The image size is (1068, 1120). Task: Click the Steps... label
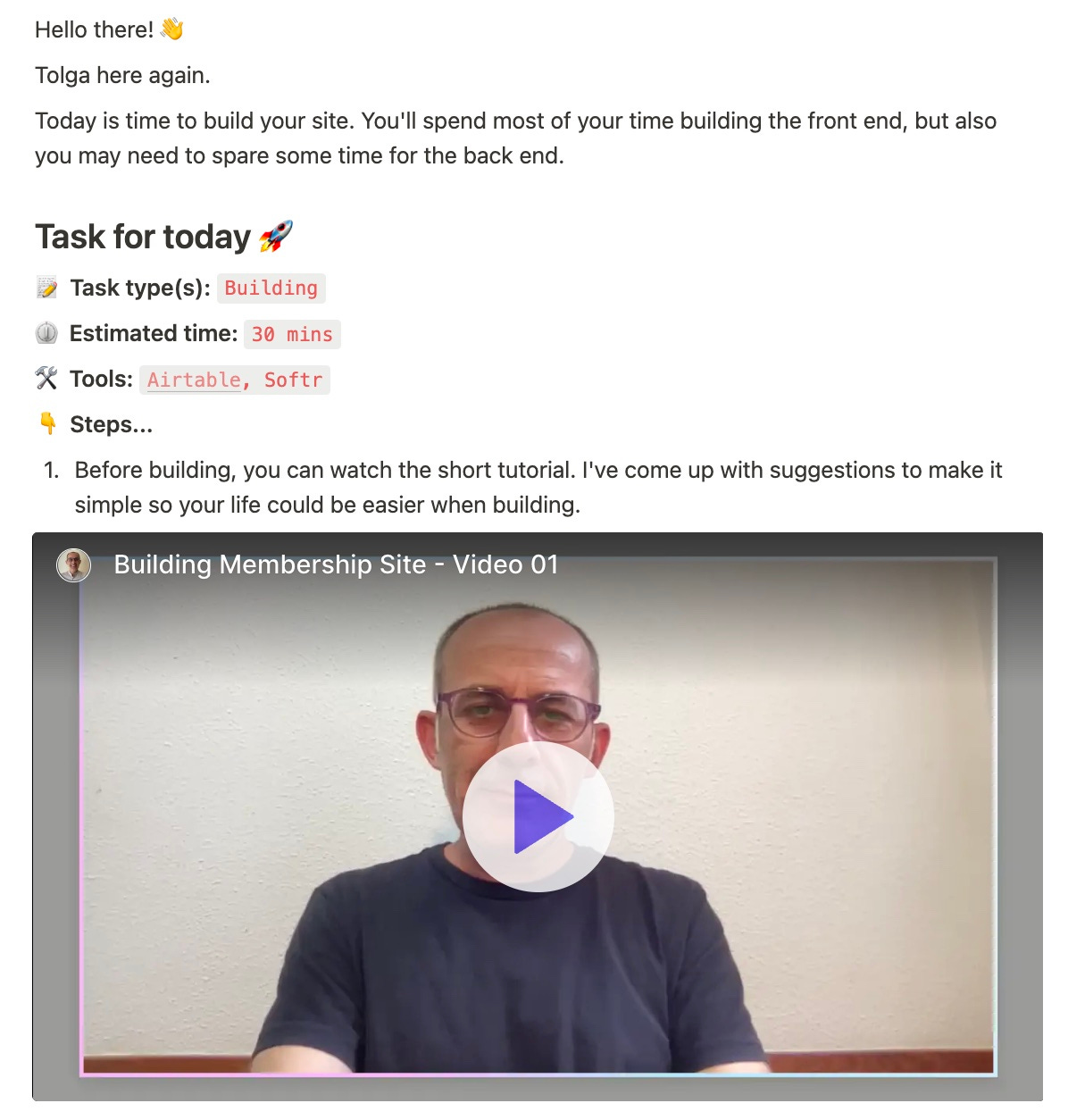112,424
